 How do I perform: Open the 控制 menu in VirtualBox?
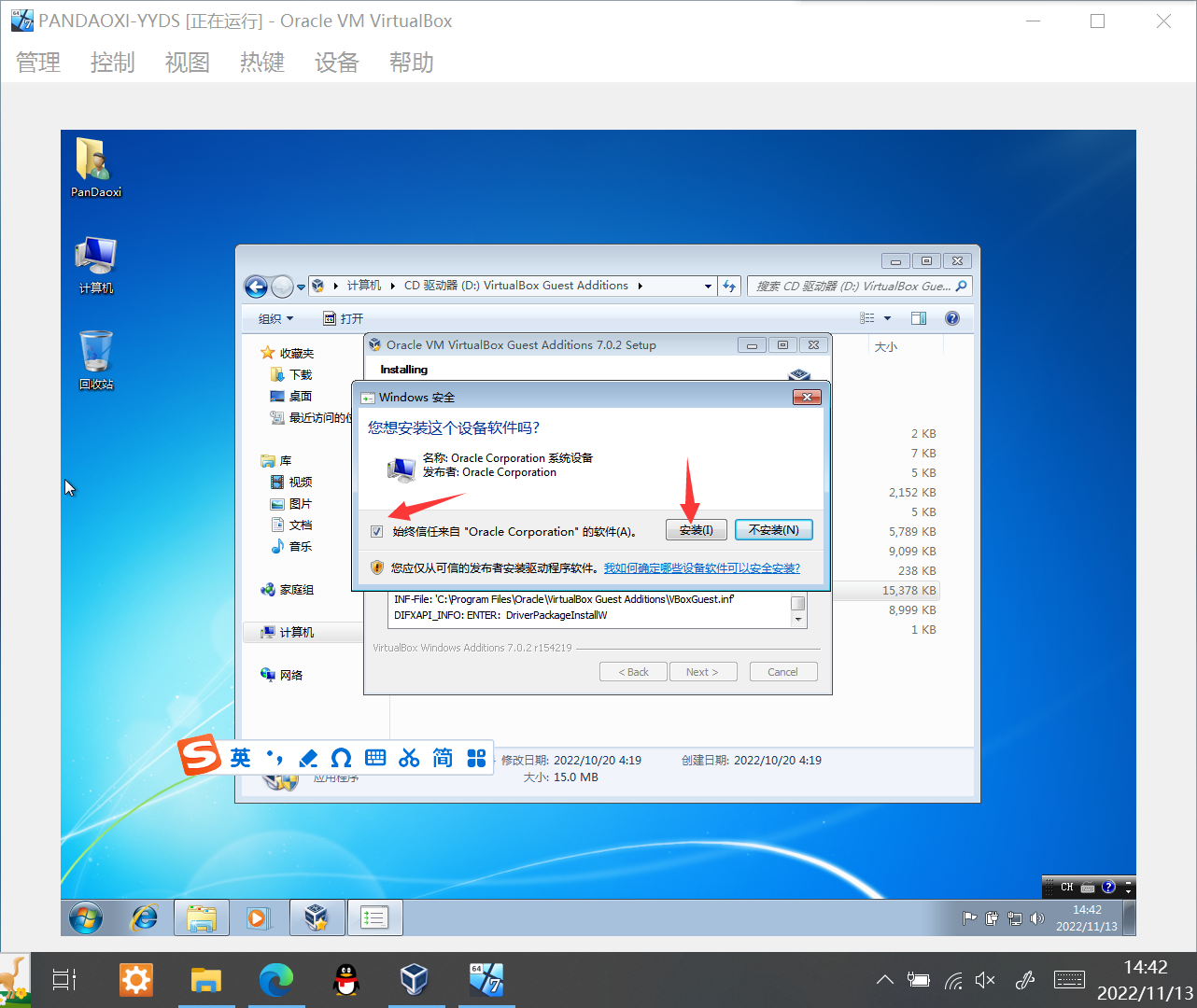coord(113,63)
